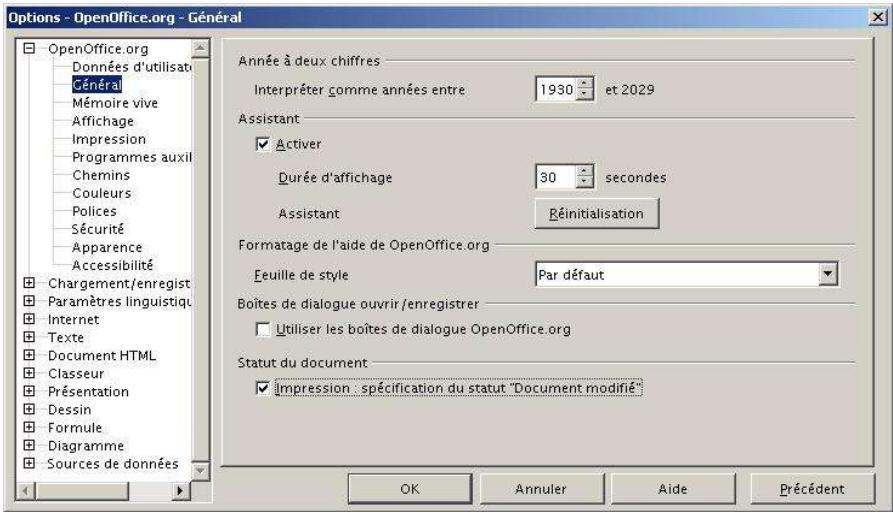Expand the Chargement/enregistrement node
This screenshot has height=512, width=893.
(29, 283)
